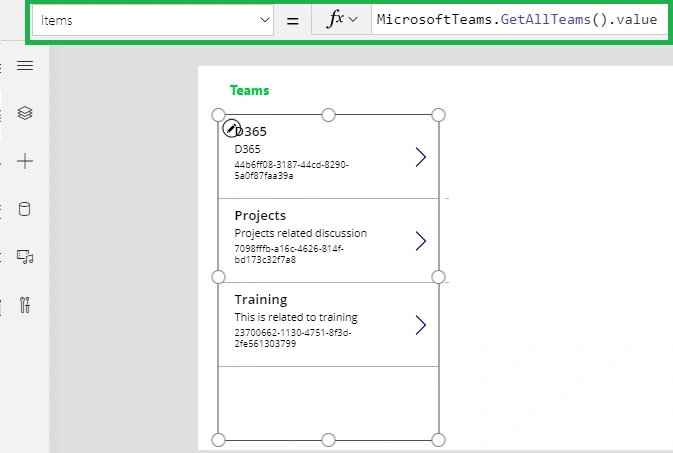Viewport: 673px width, 453px height.
Task: Click the Training team ID 23700662 text
Action: coord(293,338)
